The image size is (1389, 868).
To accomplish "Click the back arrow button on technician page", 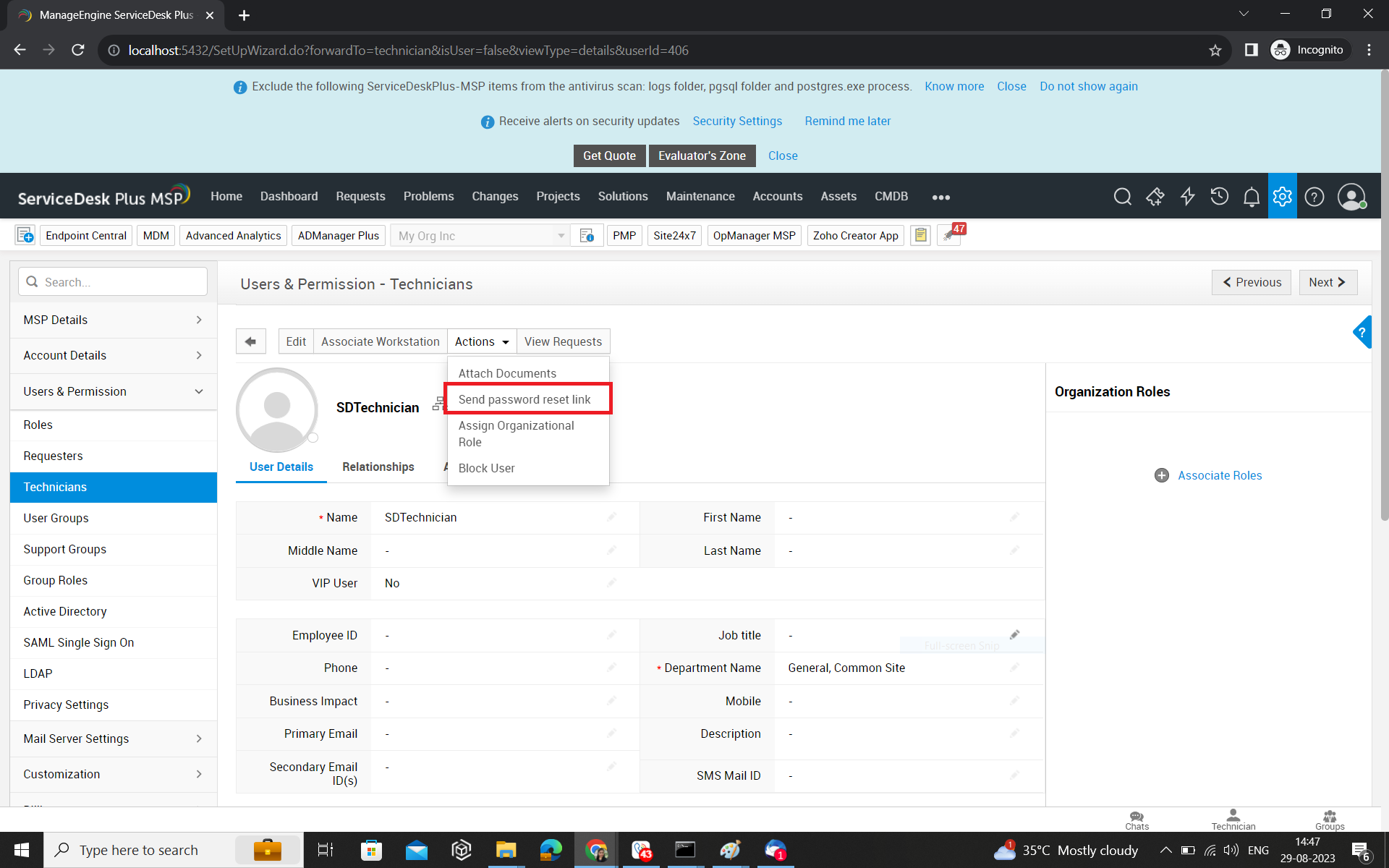I will point(250,341).
